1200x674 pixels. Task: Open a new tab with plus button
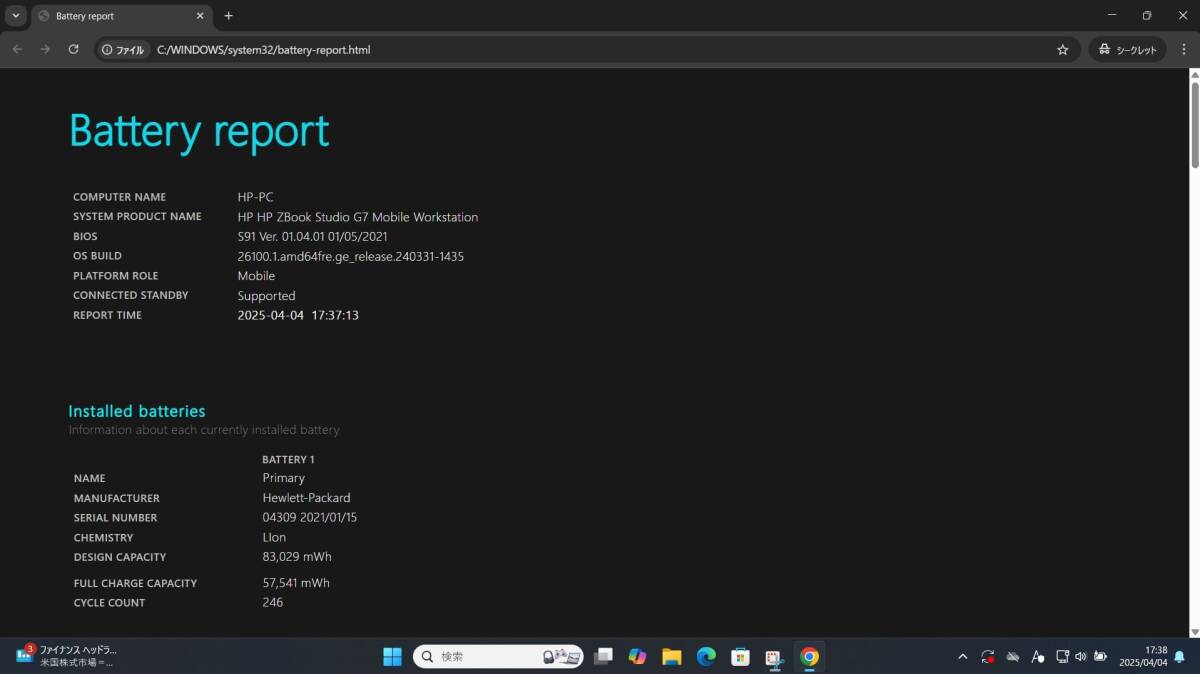coord(228,16)
